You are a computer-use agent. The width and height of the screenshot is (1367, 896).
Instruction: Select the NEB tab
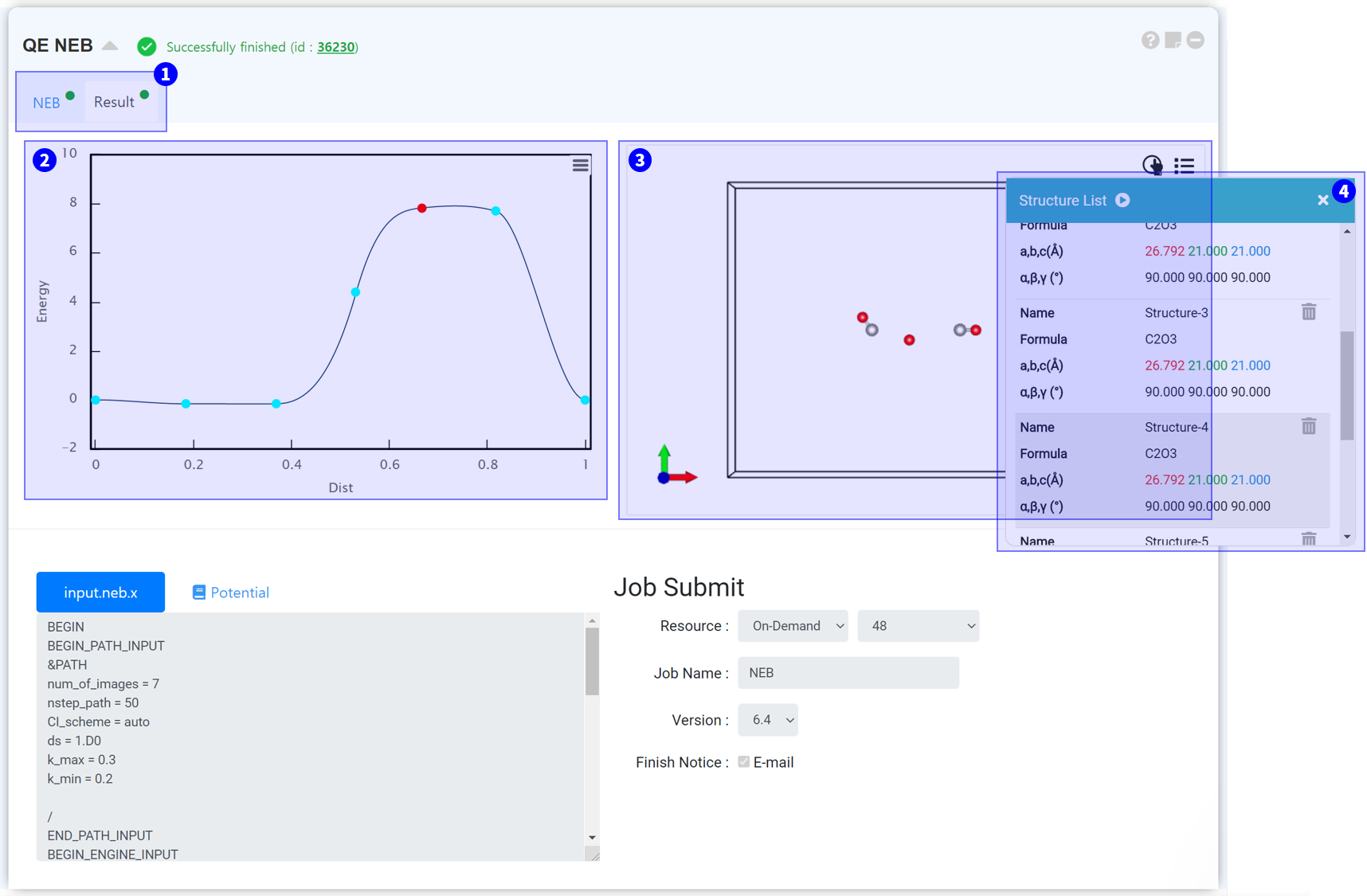(46, 103)
